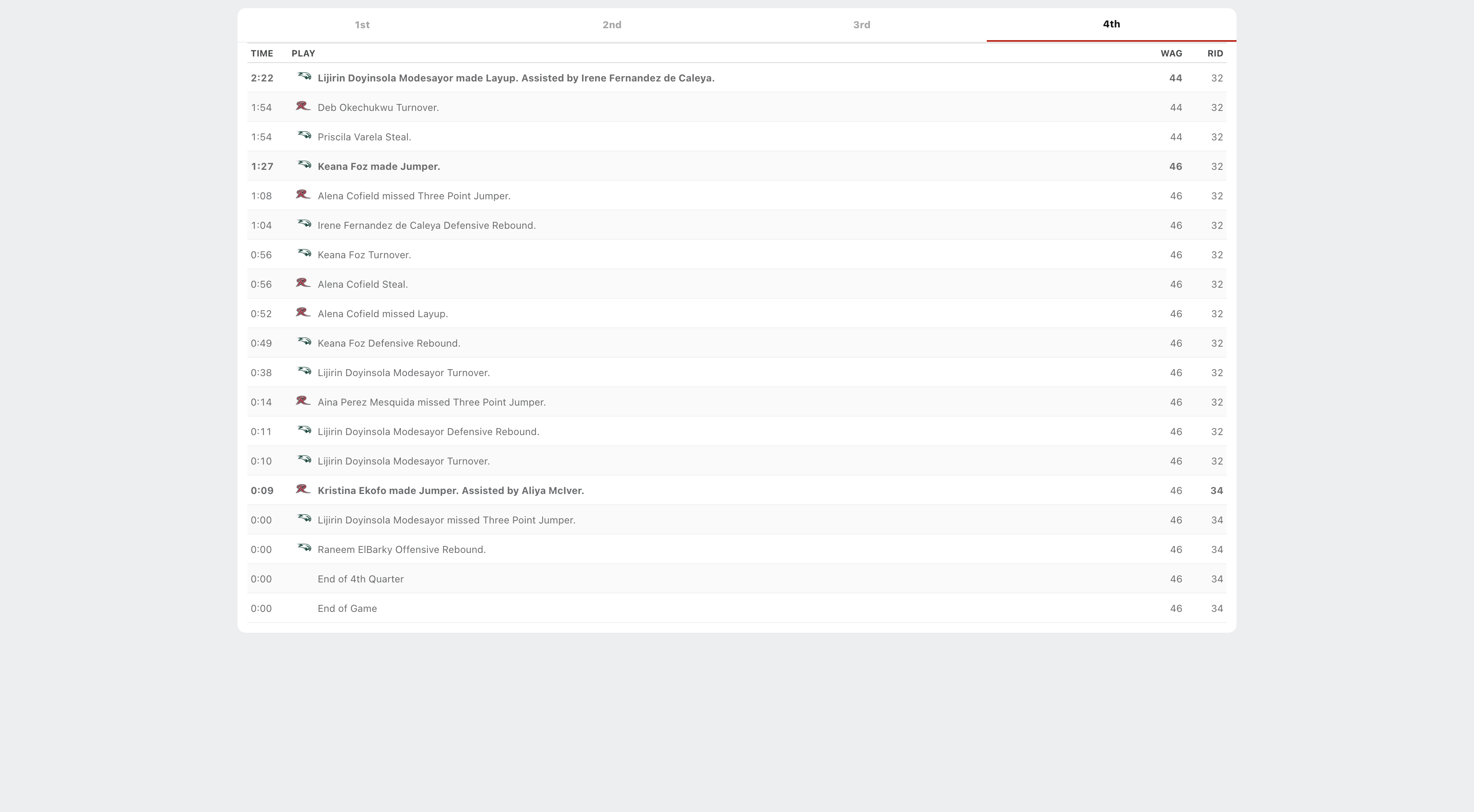Click Rider logo on Aina Perez Mesquida row
1474x812 pixels.
pyautogui.click(x=303, y=401)
